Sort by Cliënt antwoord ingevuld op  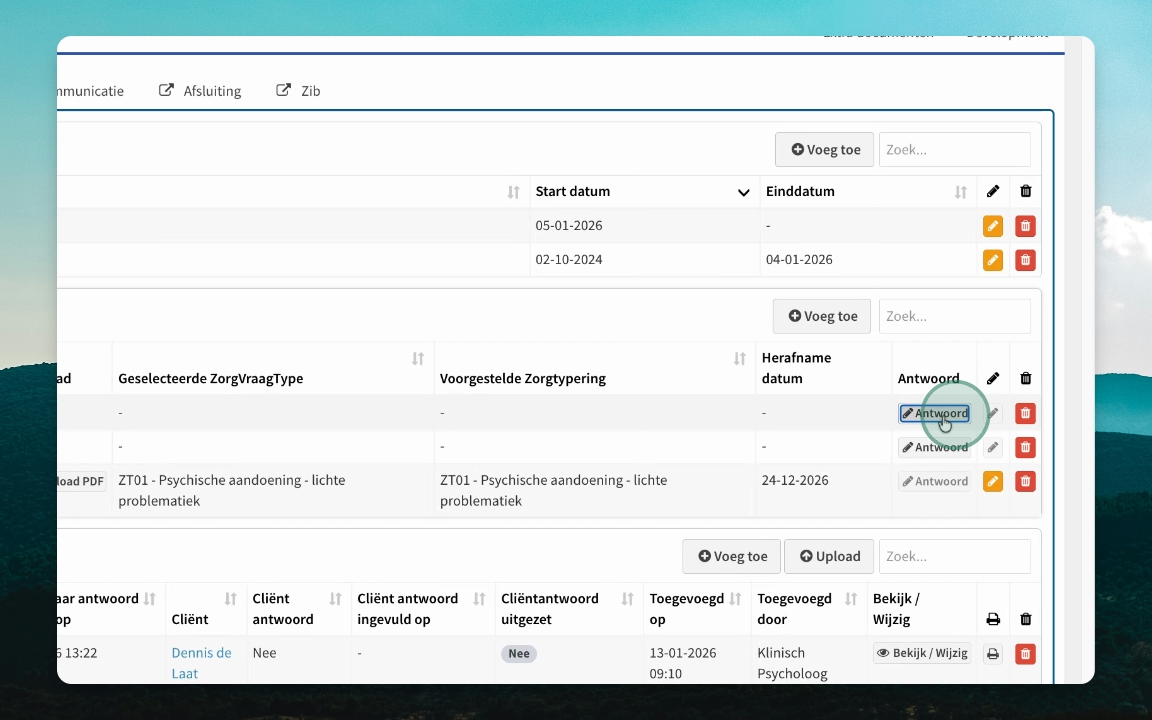pos(479,599)
